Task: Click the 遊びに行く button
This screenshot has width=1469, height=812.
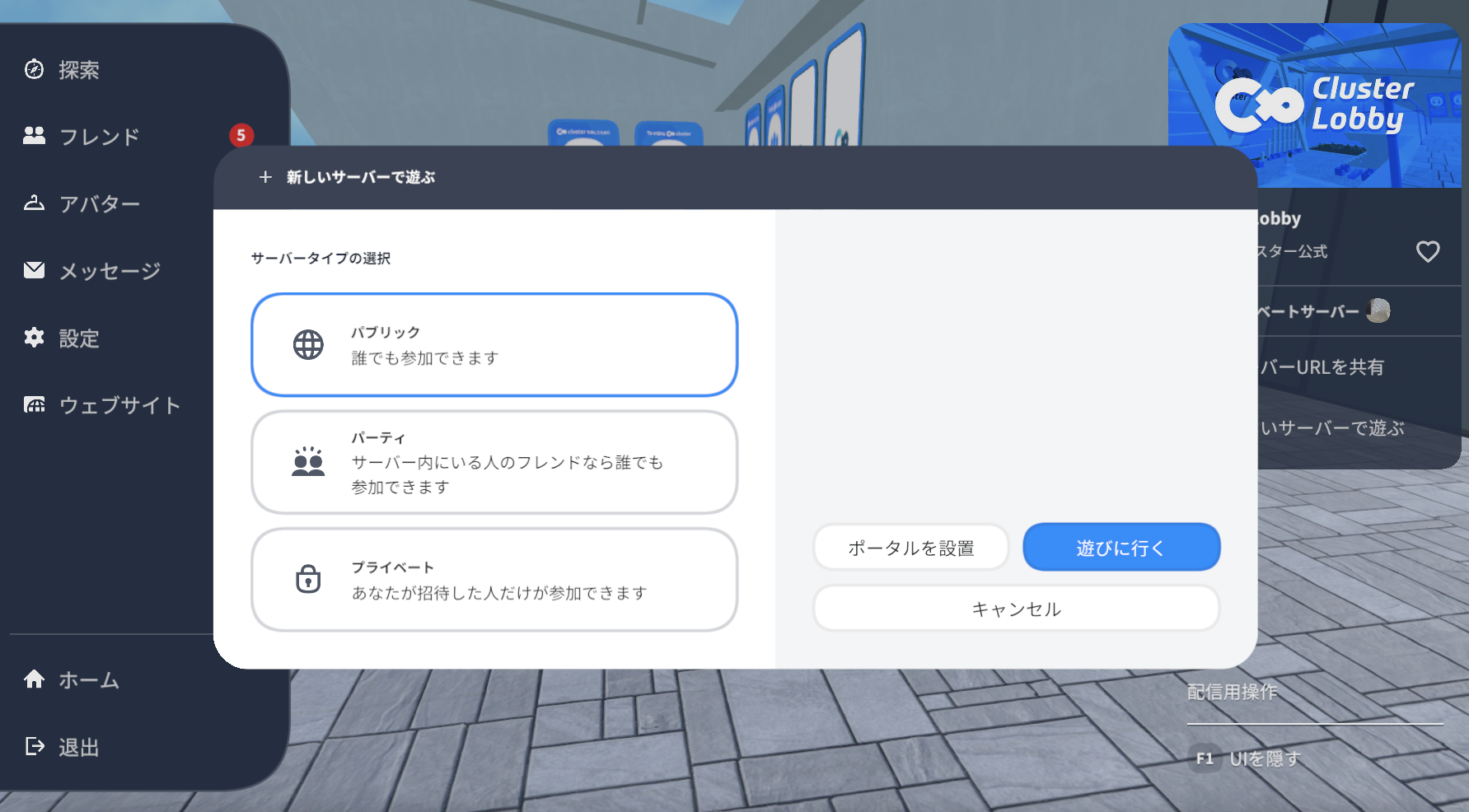Action: 1121,547
